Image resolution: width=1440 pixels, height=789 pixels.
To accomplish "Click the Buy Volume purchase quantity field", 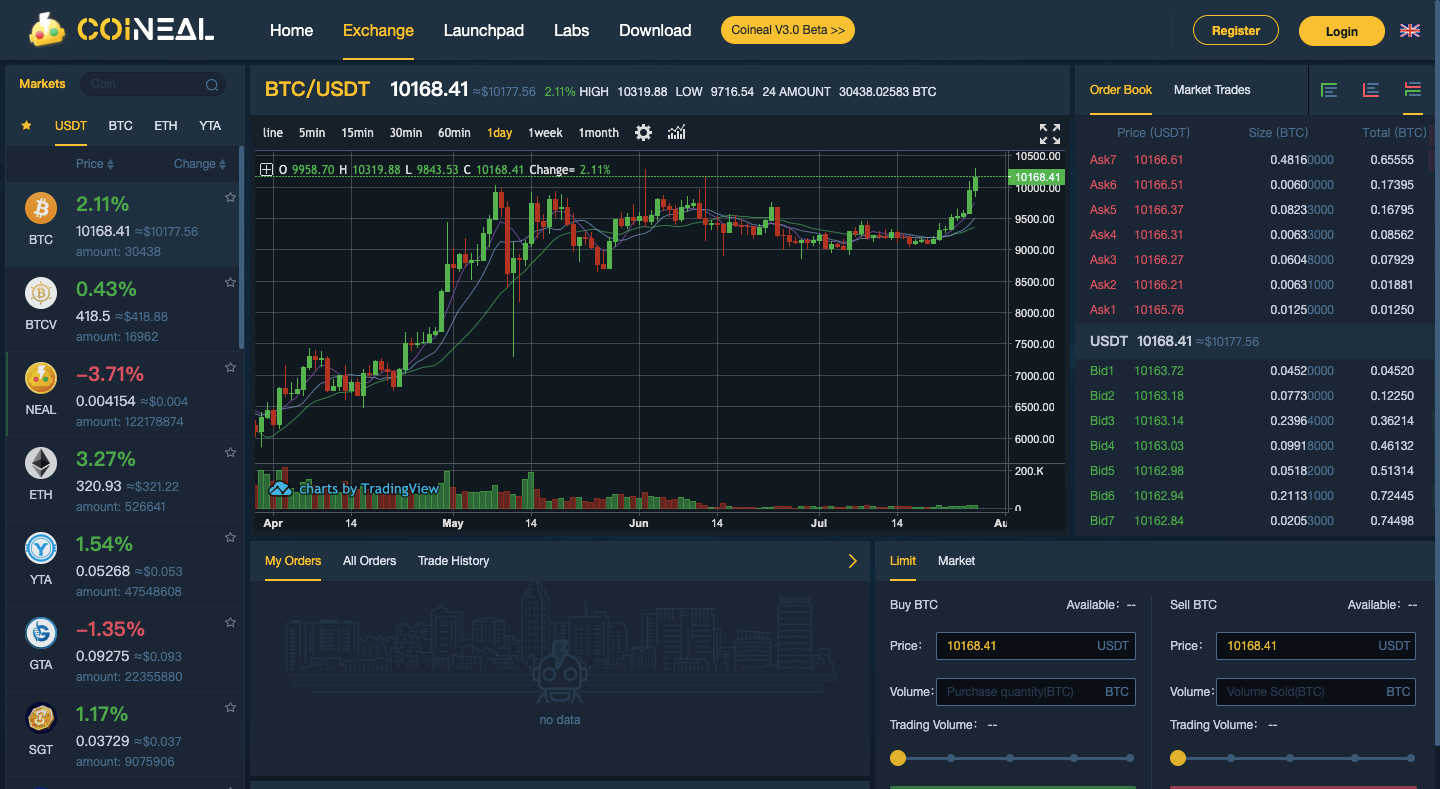I will click(1036, 692).
